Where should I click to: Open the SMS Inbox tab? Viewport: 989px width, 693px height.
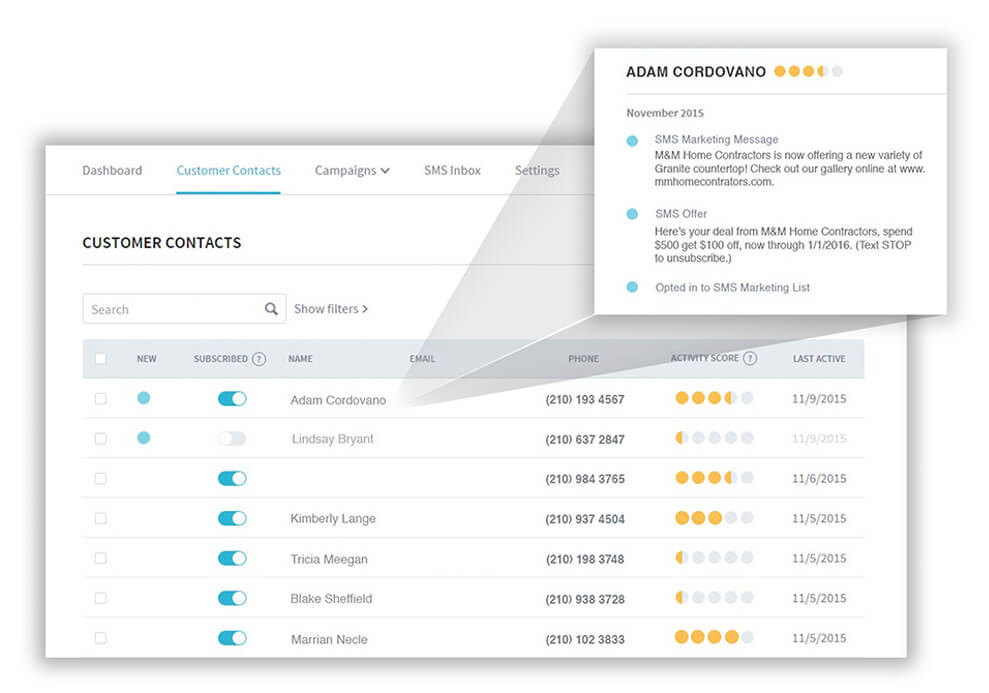point(452,171)
